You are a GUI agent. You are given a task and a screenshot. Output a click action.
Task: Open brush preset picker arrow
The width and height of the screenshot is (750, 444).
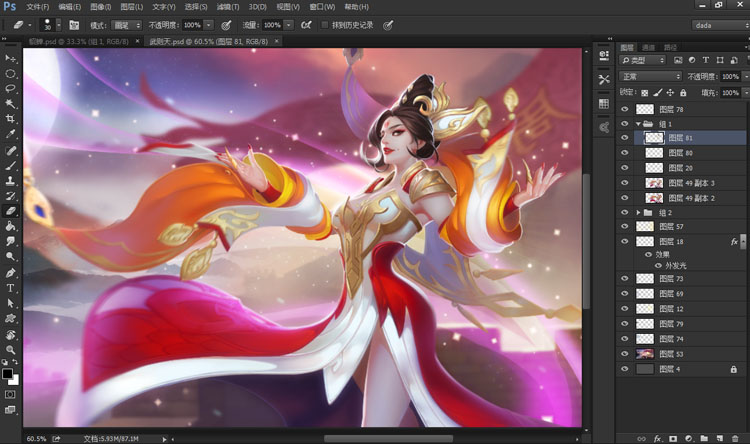click(x=58, y=25)
